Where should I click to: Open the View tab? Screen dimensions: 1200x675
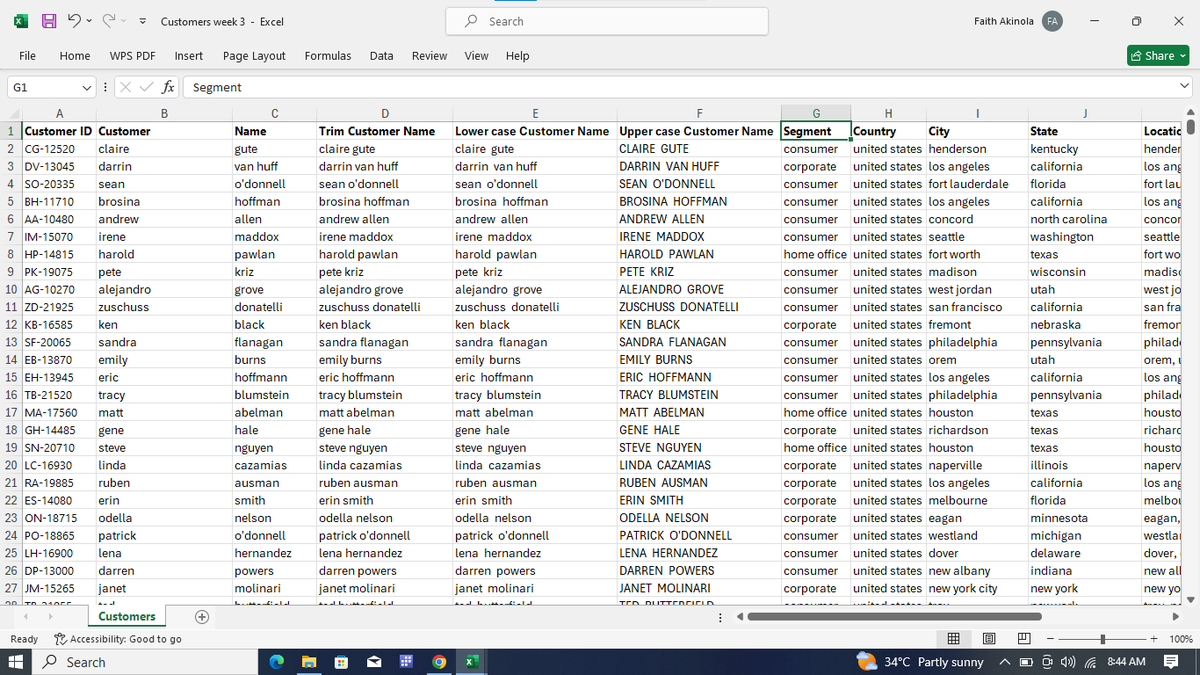(x=477, y=56)
